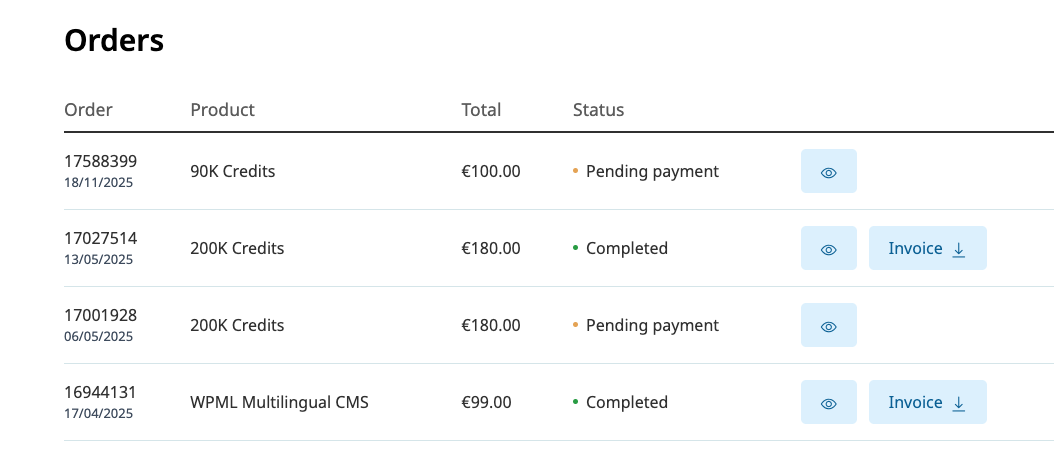1057x461 pixels.
Task: Select order number 17001928
Action: click(101, 315)
